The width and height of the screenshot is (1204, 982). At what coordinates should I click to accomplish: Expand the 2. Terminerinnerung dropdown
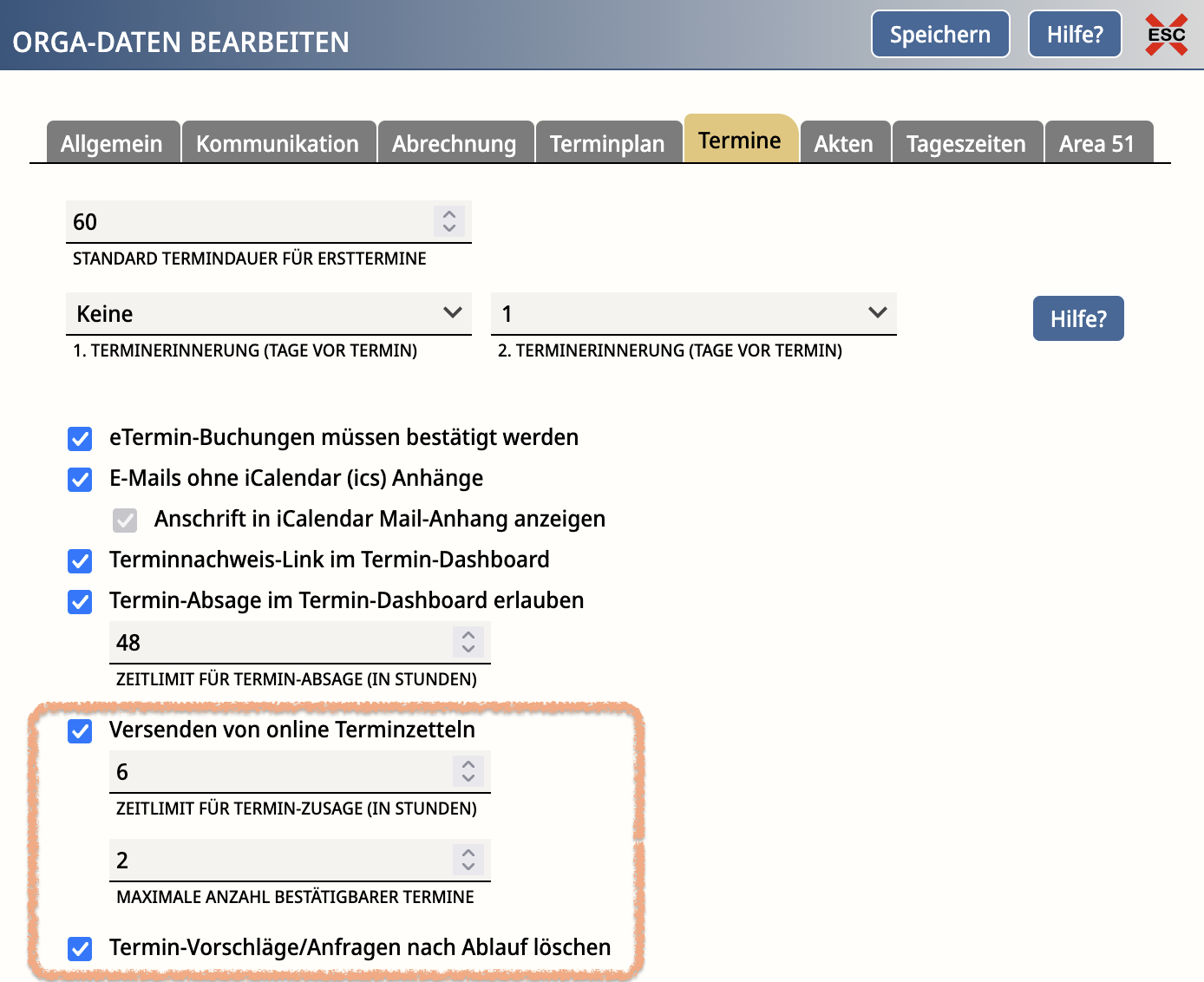coord(693,313)
